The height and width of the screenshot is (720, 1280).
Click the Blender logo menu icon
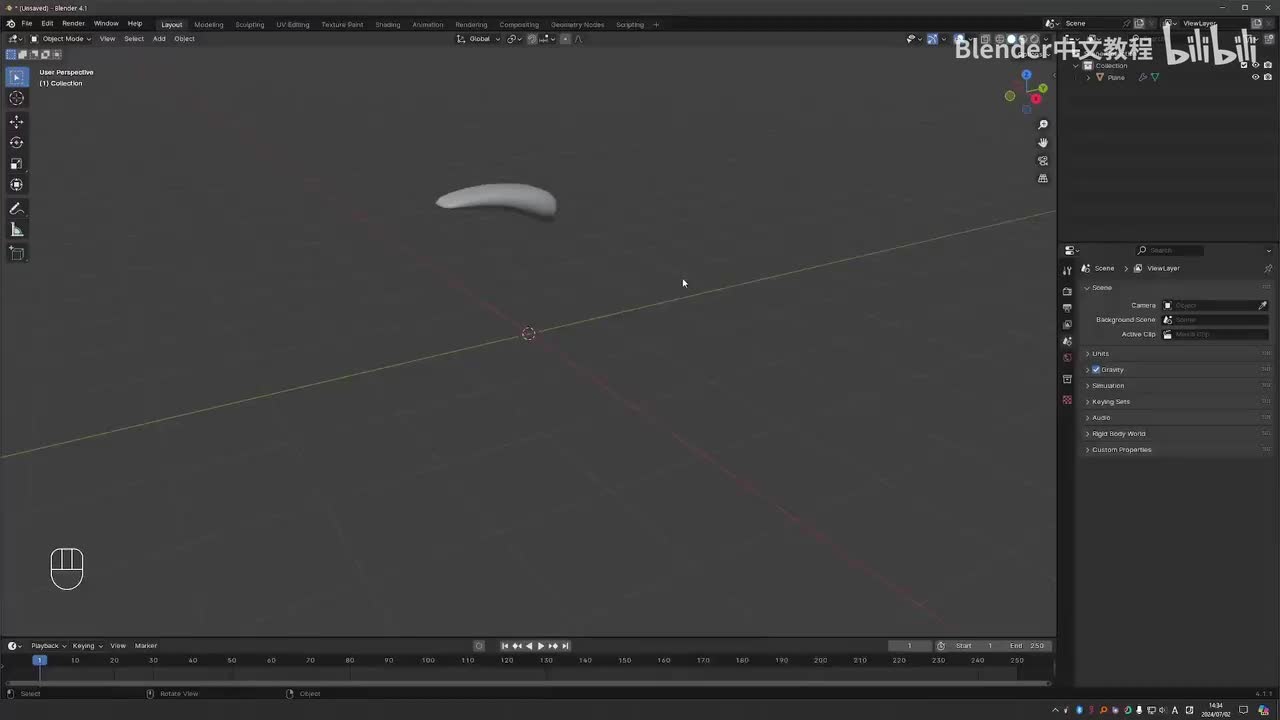[10, 24]
